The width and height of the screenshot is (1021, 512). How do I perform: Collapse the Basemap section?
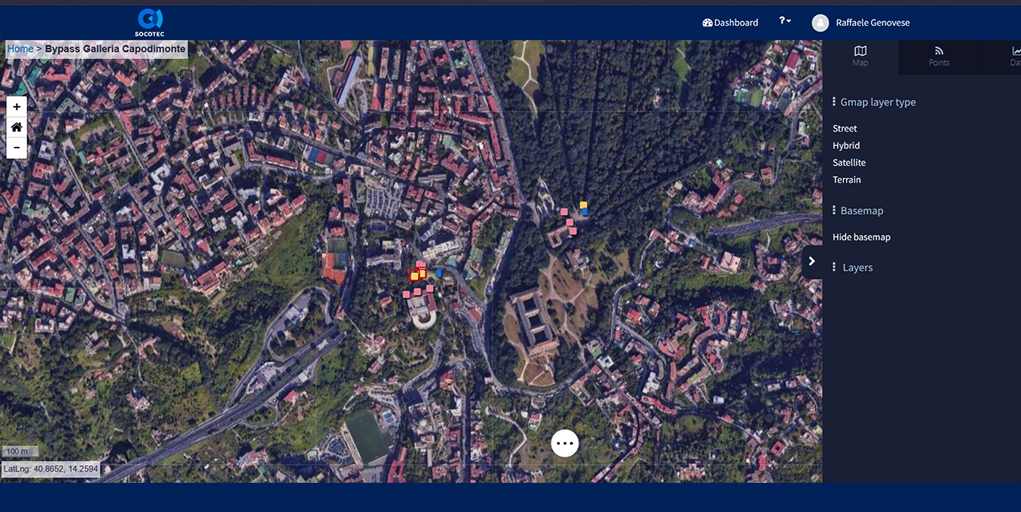(x=861, y=211)
